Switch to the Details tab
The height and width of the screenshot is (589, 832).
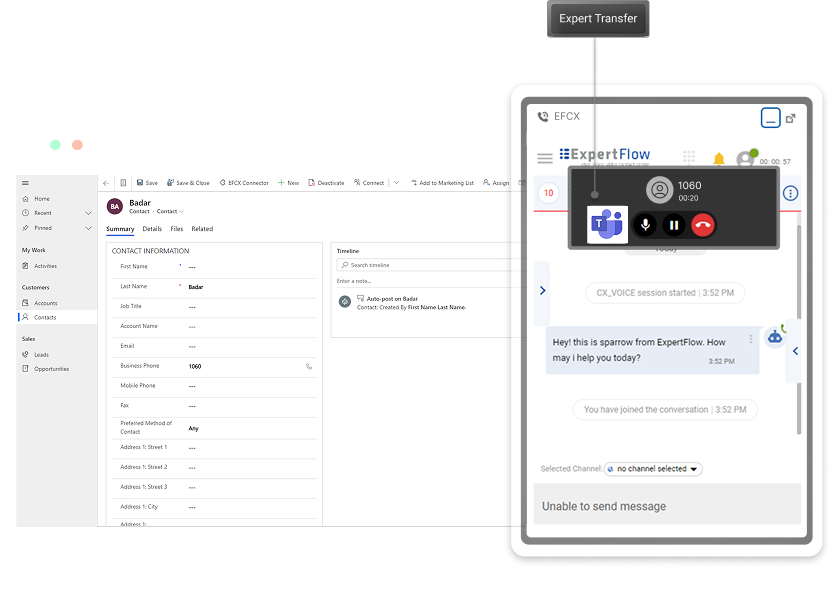pos(152,229)
